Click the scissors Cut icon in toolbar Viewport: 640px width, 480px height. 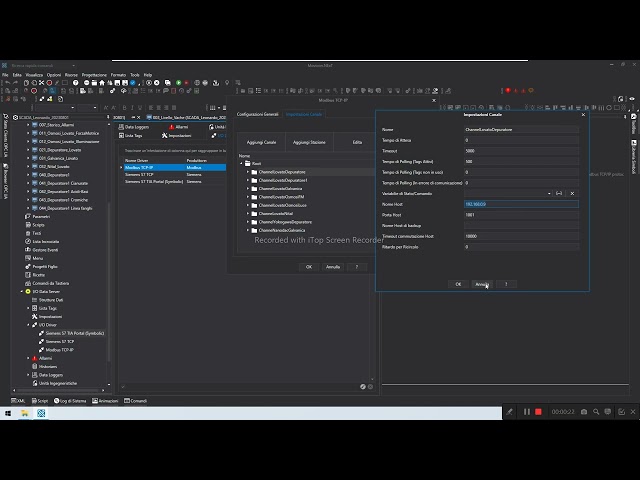tap(41, 82)
